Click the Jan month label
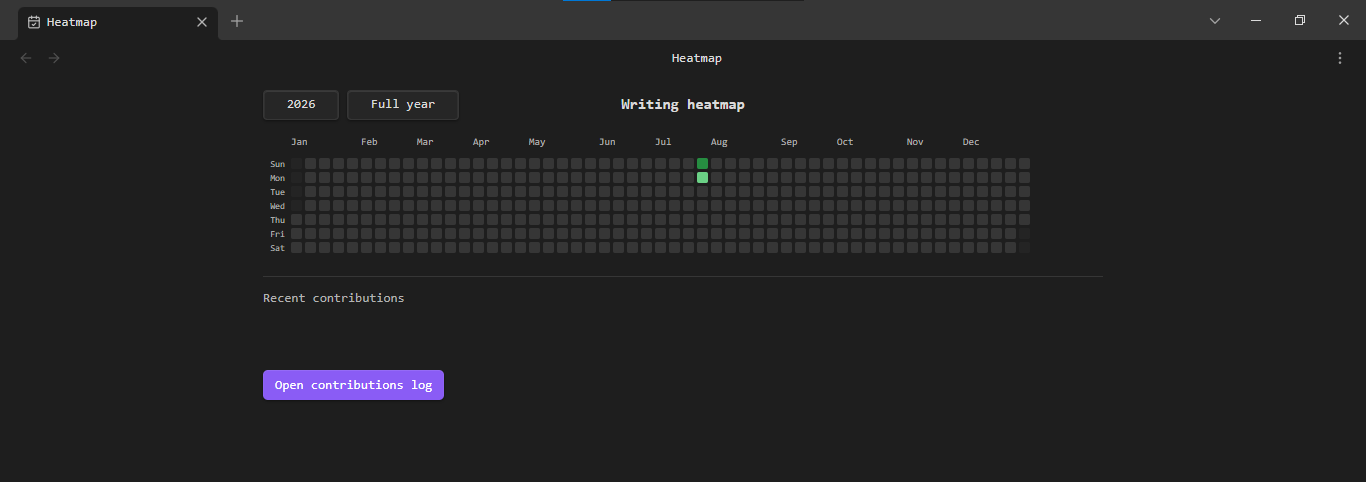The image size is (1366, 482). (299, 142)
